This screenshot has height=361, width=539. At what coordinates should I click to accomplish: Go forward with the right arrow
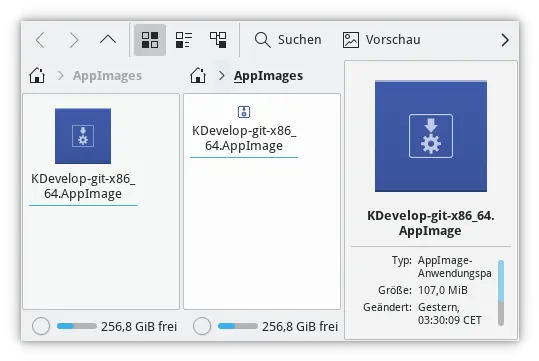coord(74,40)
